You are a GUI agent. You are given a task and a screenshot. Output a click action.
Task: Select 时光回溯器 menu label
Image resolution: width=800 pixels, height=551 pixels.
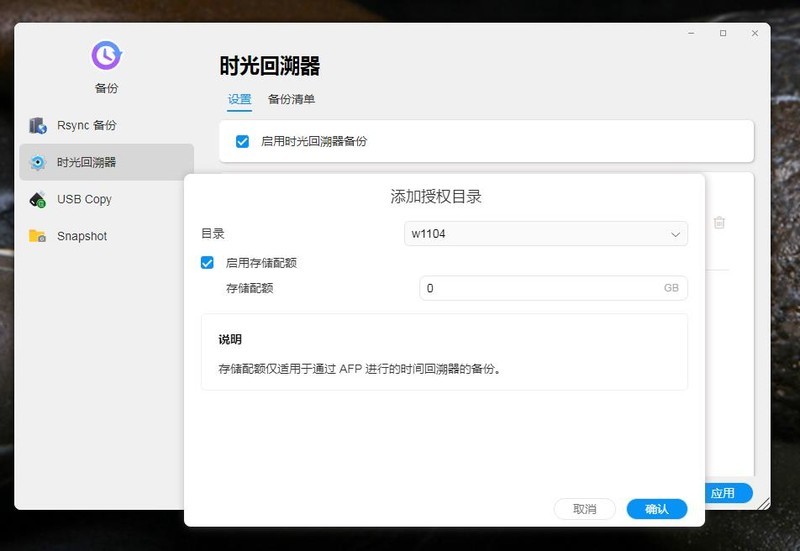pyautogui.click(x=86, y=162)
